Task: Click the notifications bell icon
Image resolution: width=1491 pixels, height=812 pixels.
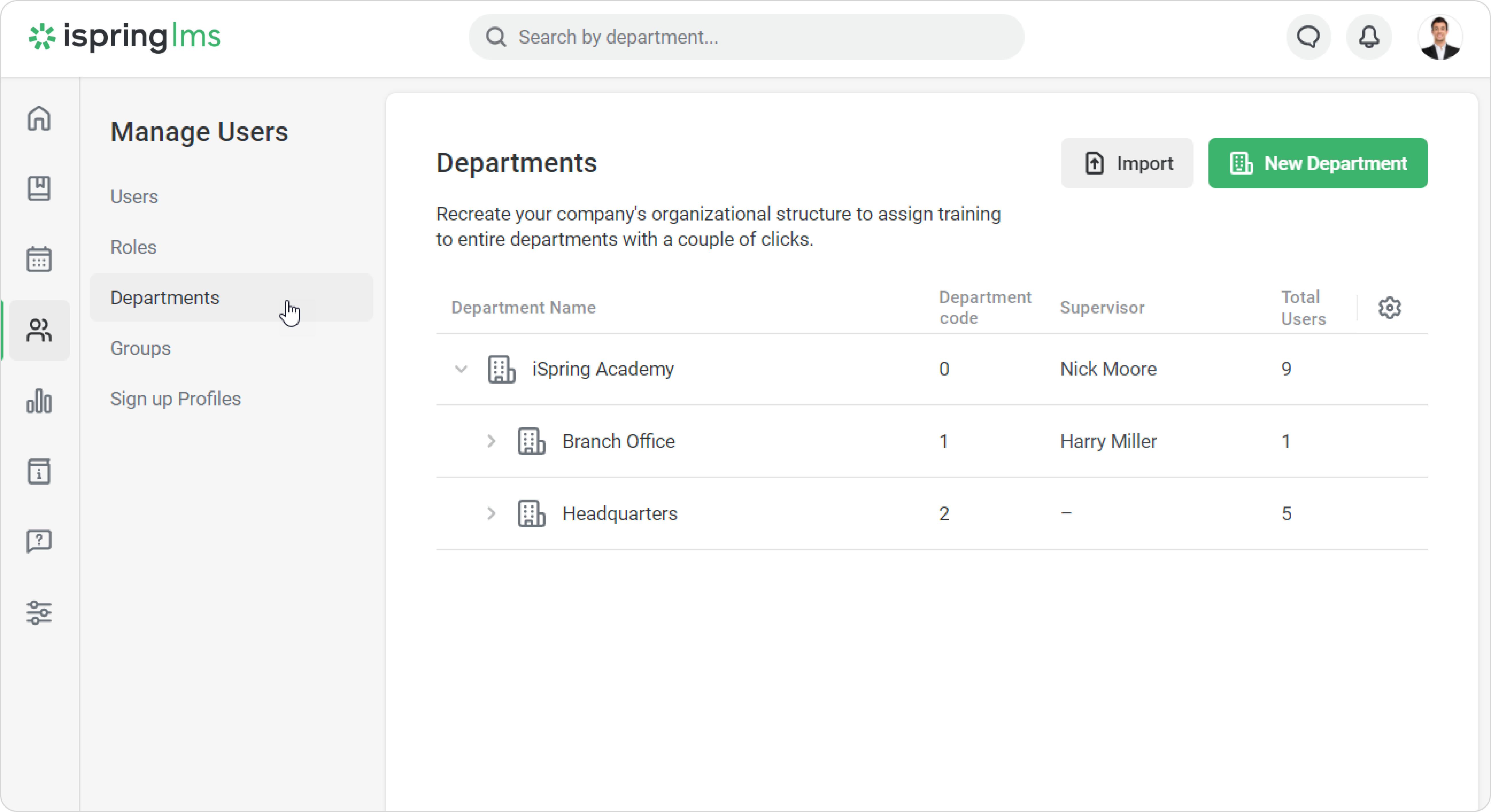Action: [1369, 37]
